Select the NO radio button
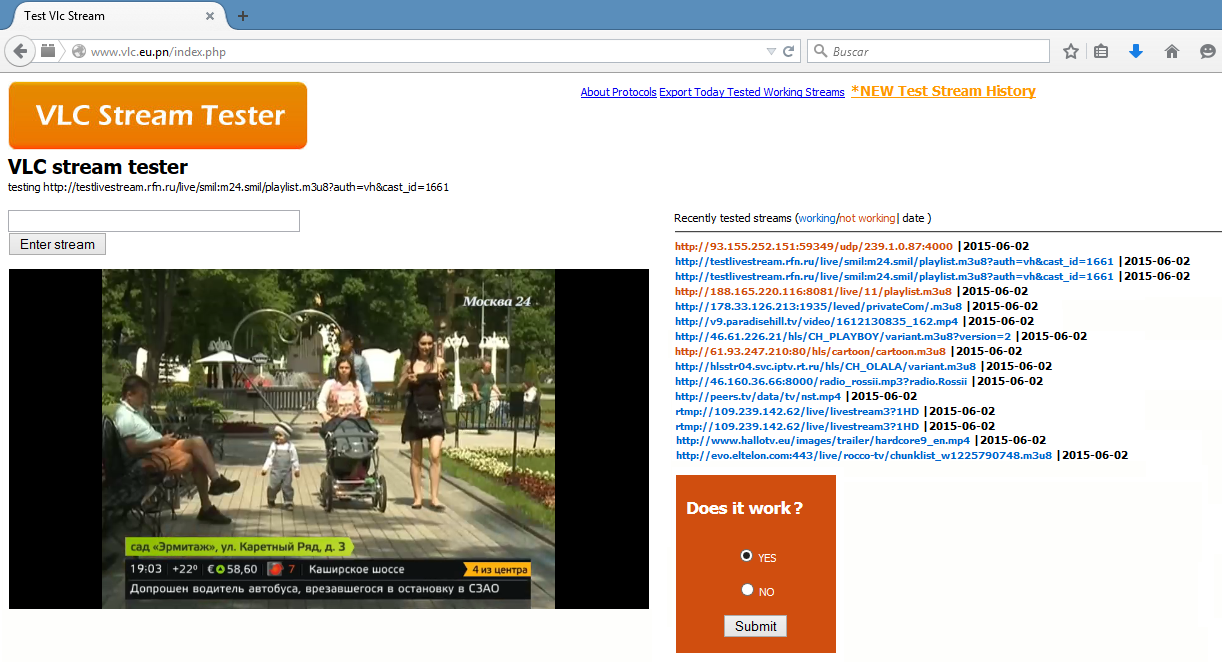 (746, 590)
